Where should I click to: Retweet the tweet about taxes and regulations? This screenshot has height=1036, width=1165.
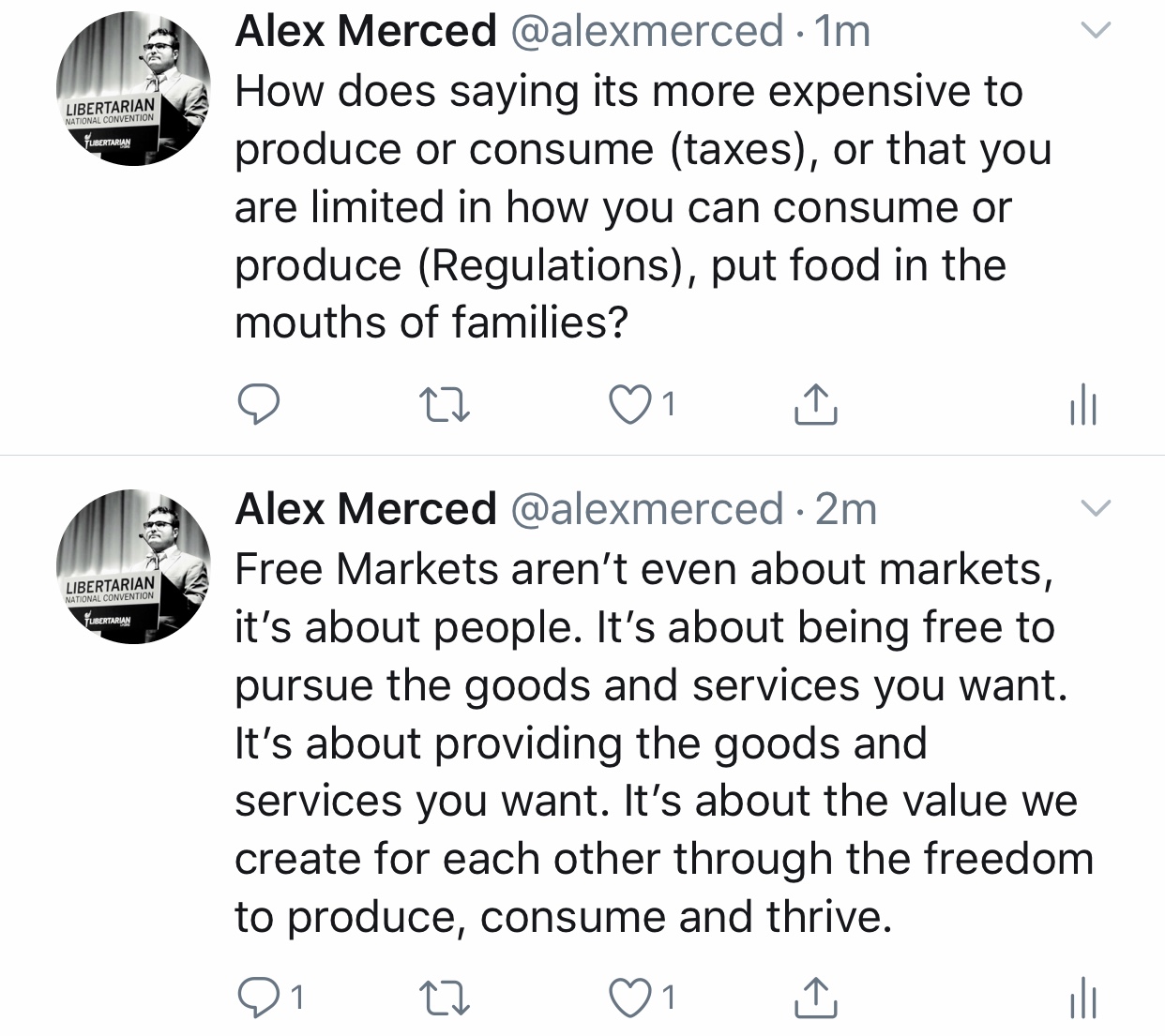[444, 405]
